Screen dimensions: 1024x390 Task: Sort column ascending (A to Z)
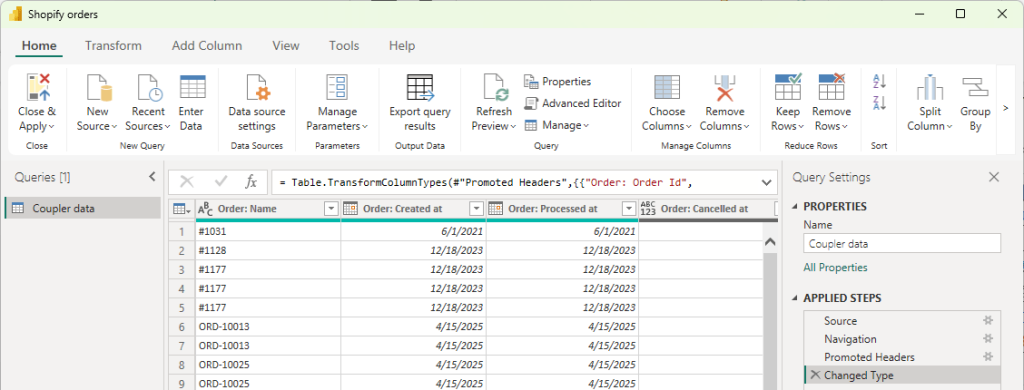[x=879, y=82]
